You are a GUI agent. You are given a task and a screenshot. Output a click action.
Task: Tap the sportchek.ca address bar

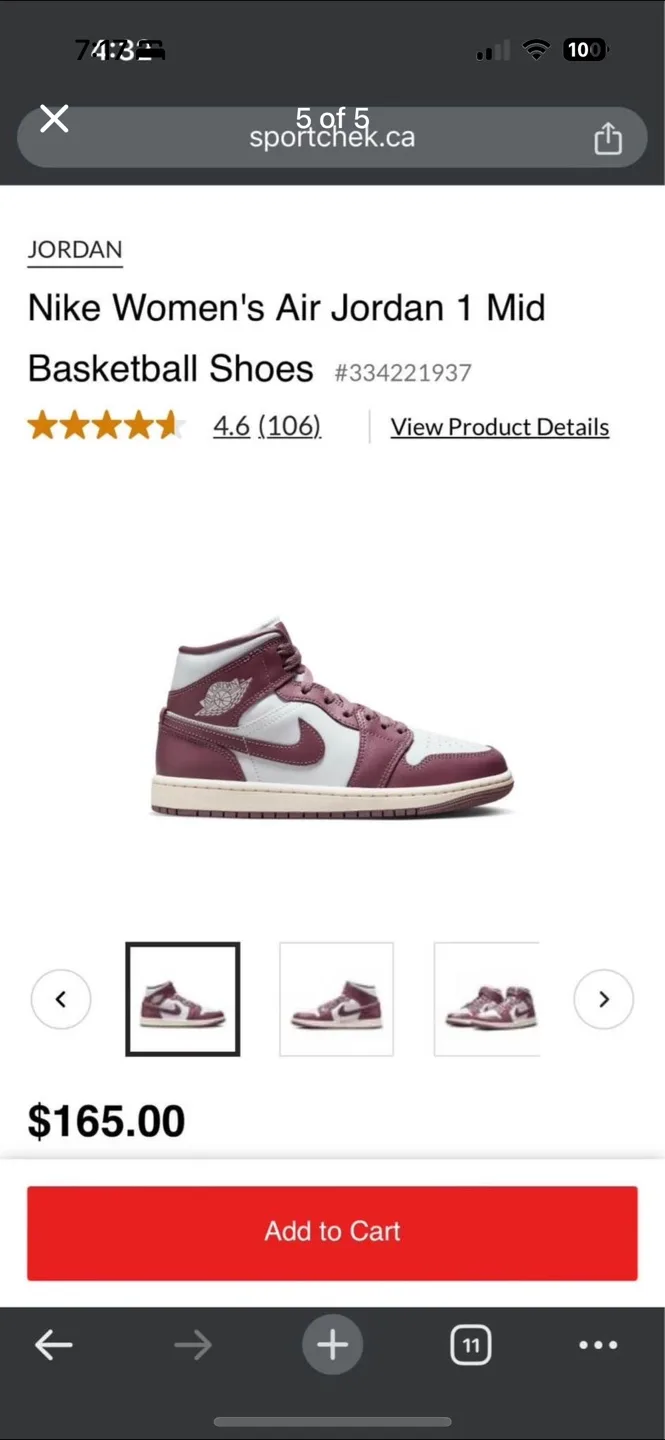pos(332,137)
